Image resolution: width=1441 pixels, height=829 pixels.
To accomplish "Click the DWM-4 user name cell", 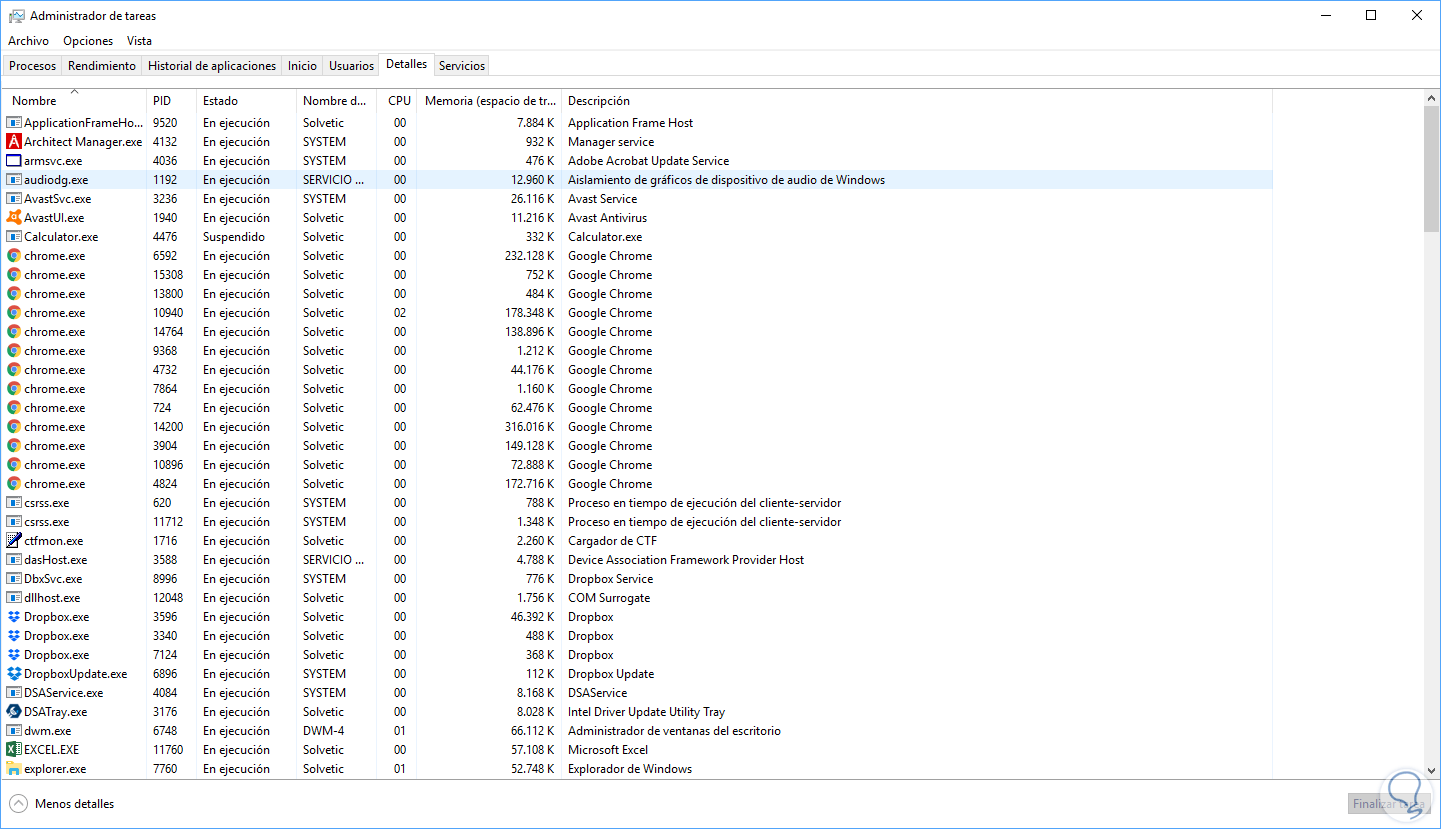I will [323, 731].
